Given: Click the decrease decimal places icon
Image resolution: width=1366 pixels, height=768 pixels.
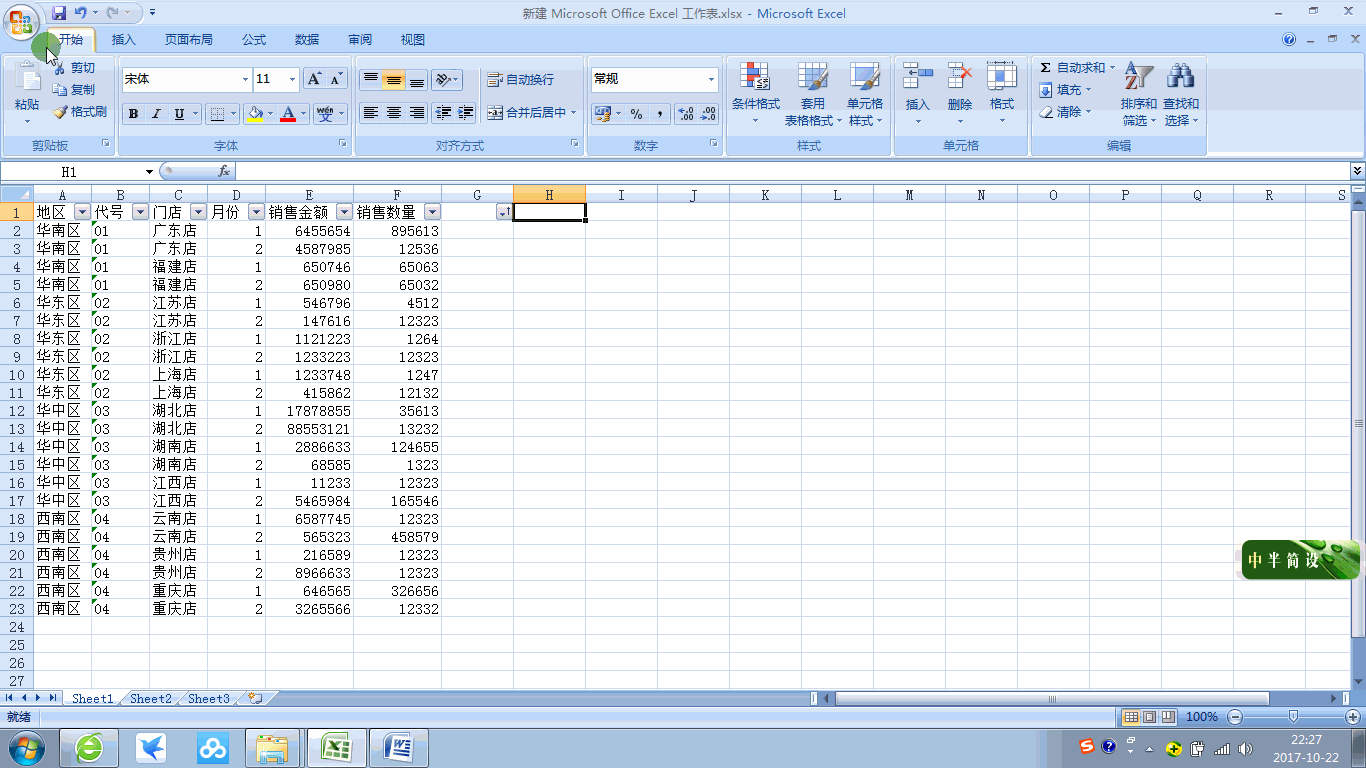Looking at the screenshot, I should (x=708, y=114).
